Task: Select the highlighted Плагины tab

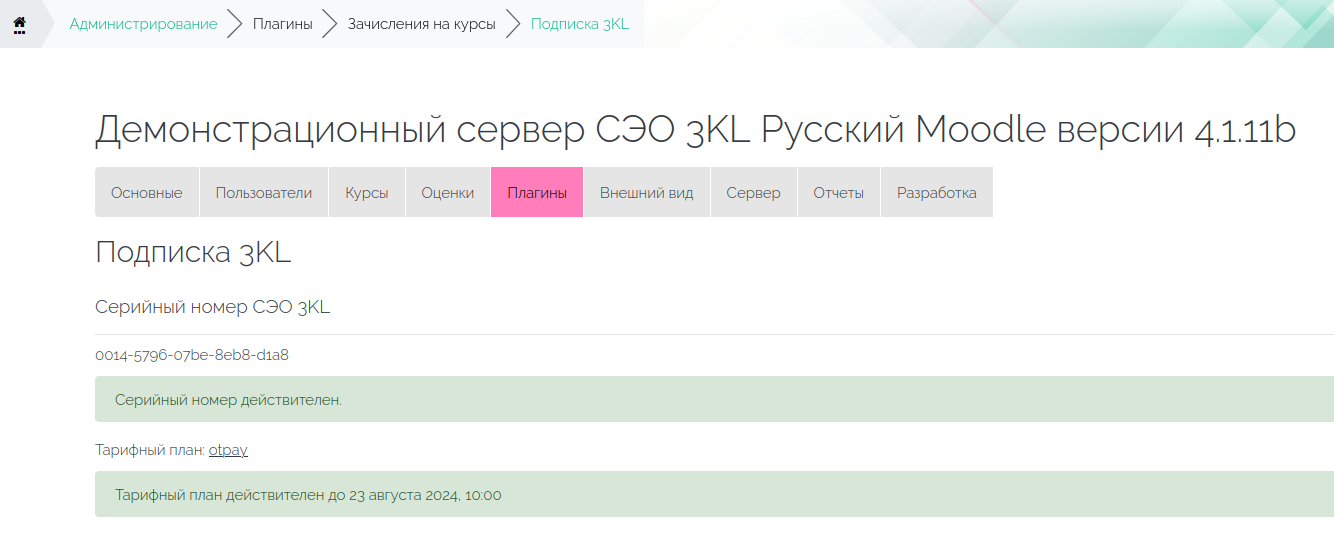Action: click(537, 192)
